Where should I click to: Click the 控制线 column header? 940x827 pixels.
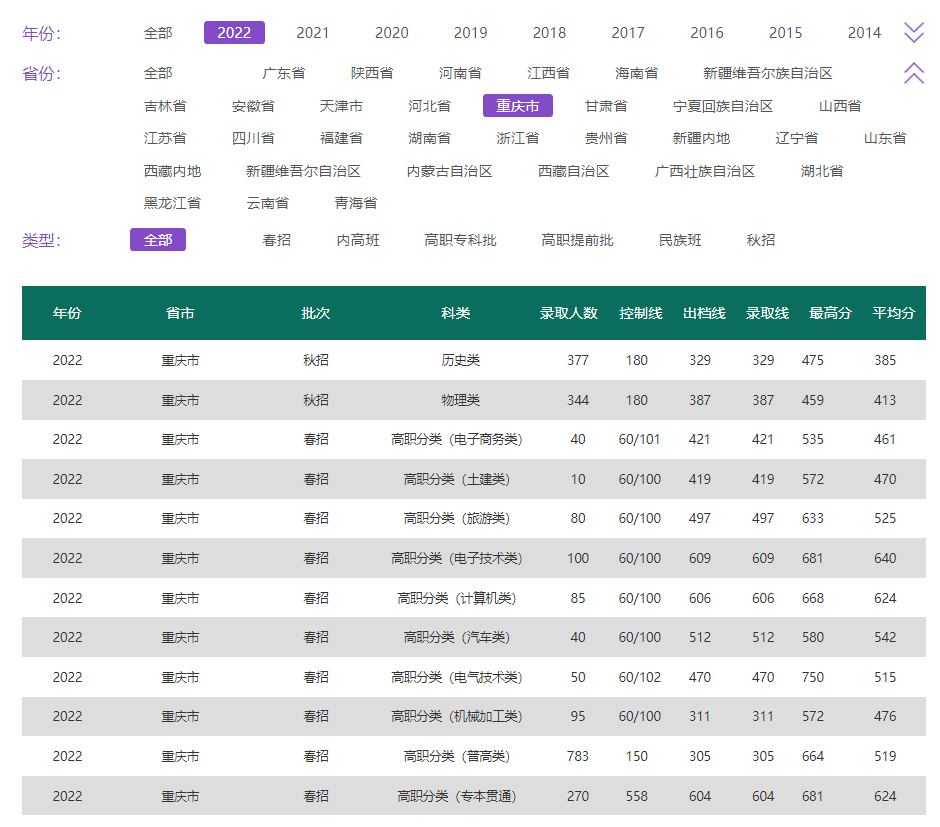(641, 313)
